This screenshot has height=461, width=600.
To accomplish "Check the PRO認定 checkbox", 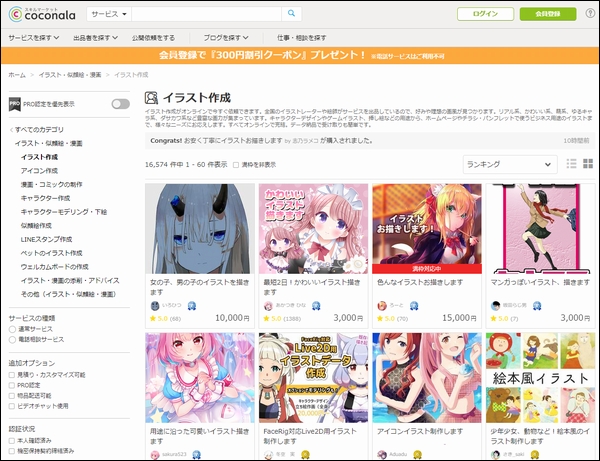I will click(x=12, y=385).
